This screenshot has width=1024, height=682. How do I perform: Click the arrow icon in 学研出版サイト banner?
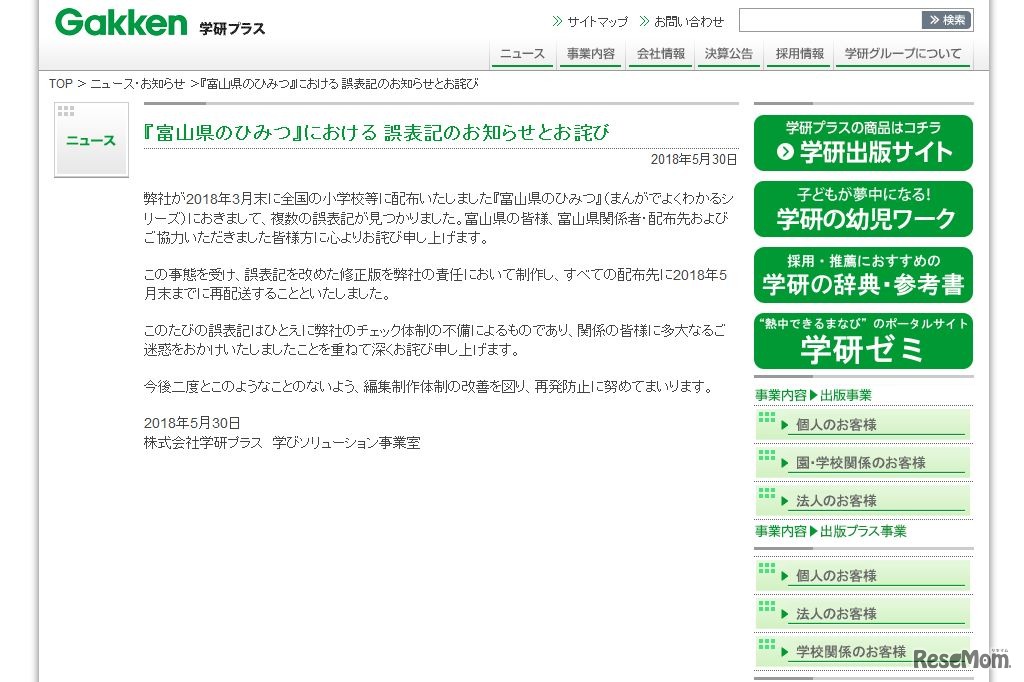click(x=785, y=152)
